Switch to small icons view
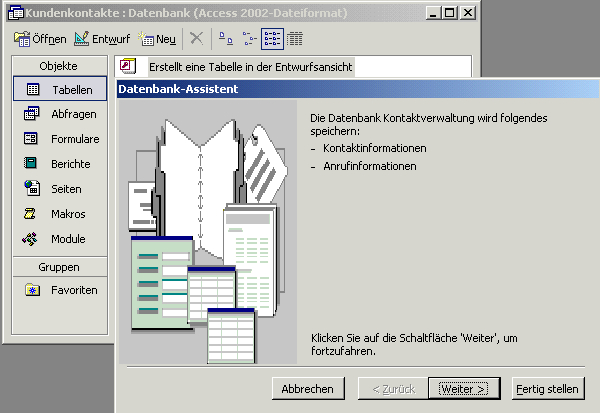This screenshot has width=600, height=413. (x=249, y=39)
